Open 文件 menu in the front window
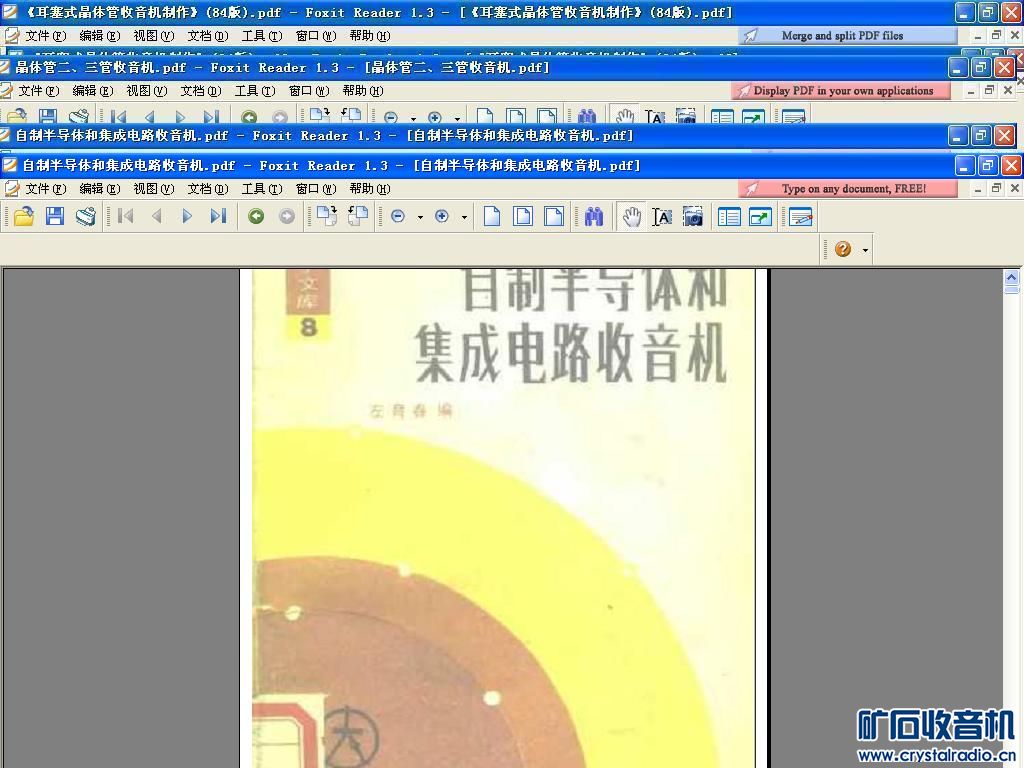 tap(45, 189)
